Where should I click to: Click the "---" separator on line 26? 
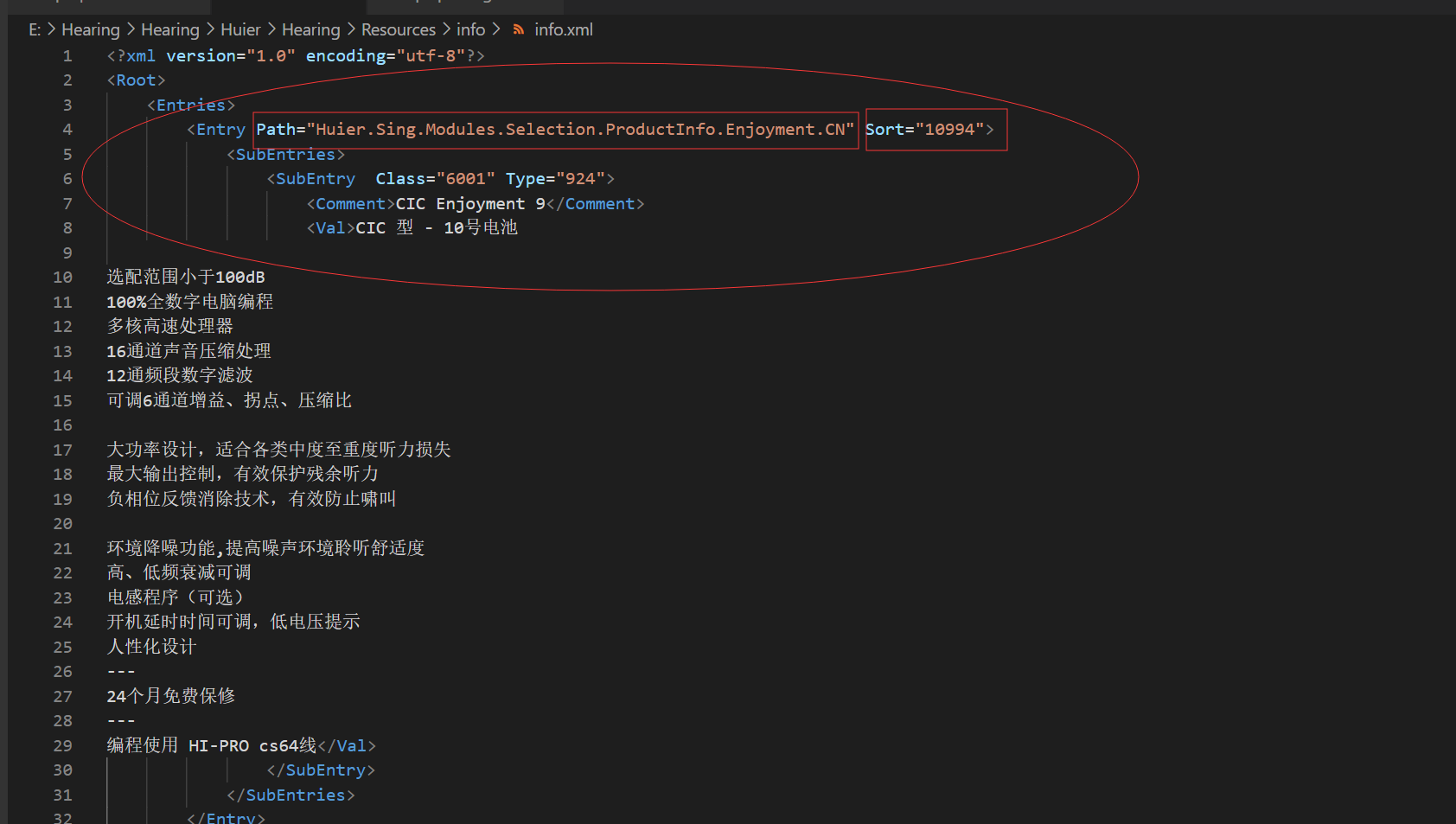click(121, 672)
